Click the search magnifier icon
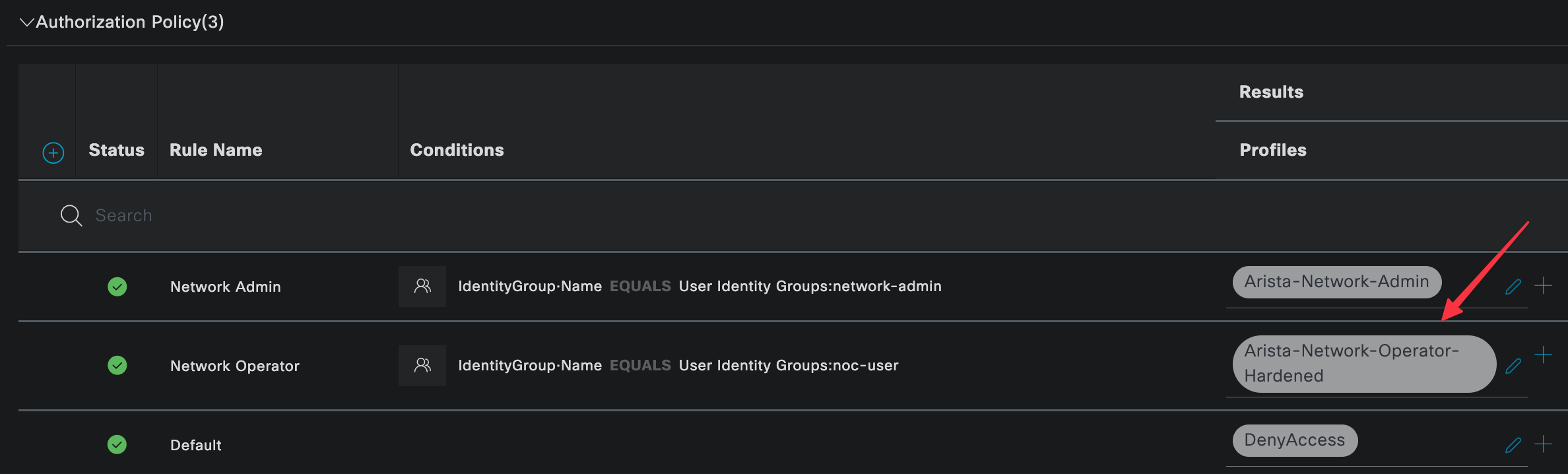The image size is (1568, 474). click(x=71, y=216)
